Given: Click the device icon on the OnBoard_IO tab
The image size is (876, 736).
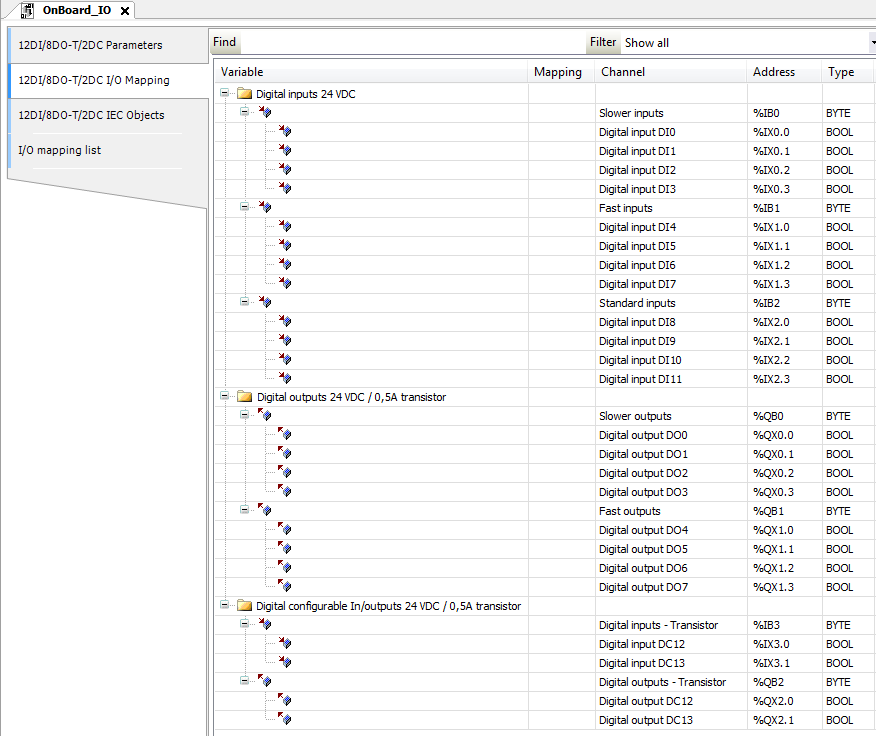Looking at the screenshot, I should 27,10.
